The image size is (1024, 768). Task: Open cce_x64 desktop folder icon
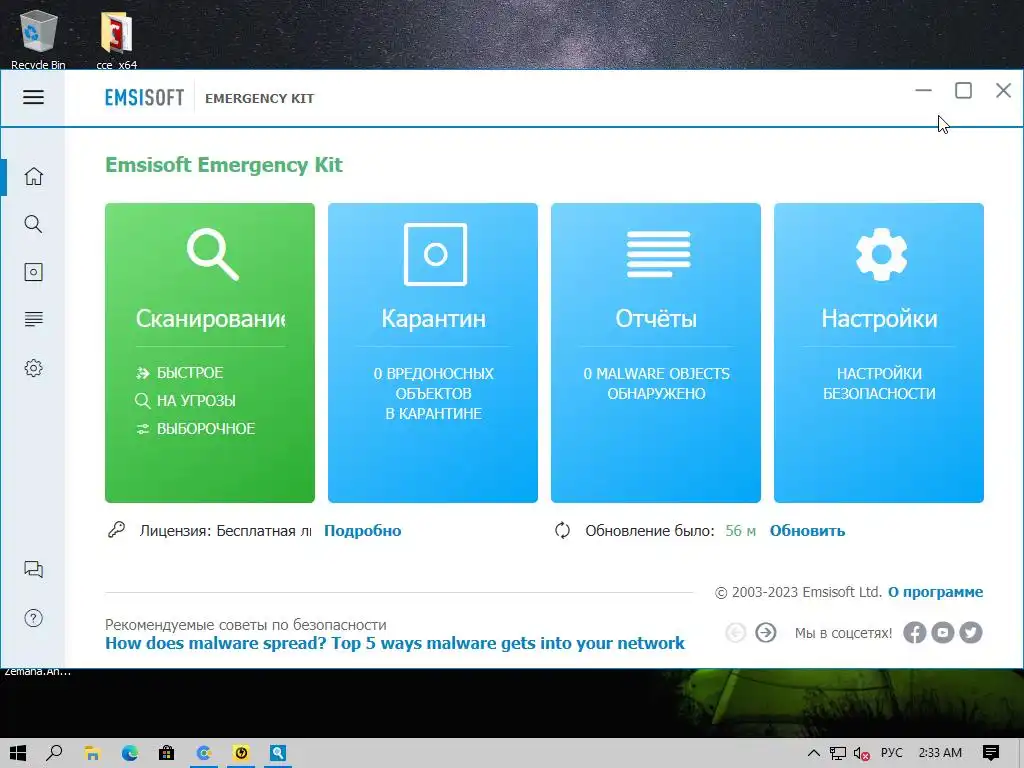tap(116, 39)
